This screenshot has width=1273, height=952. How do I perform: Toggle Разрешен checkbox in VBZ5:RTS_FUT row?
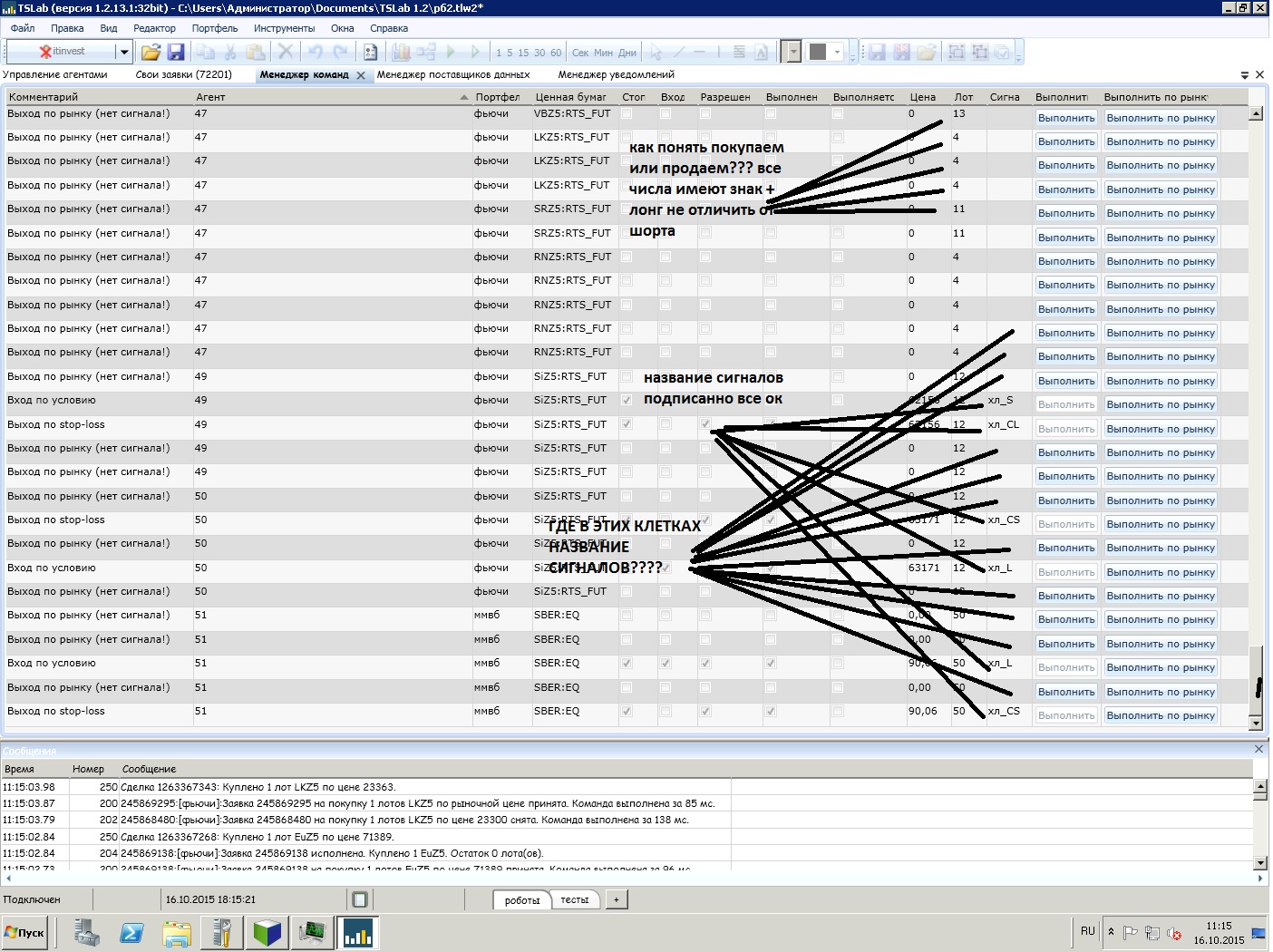705,114
